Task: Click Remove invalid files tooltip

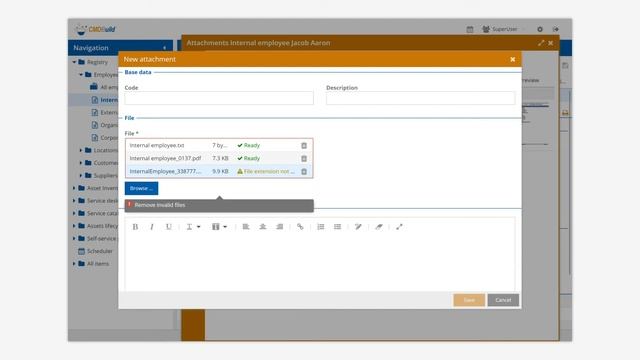Action: (219, 205)
